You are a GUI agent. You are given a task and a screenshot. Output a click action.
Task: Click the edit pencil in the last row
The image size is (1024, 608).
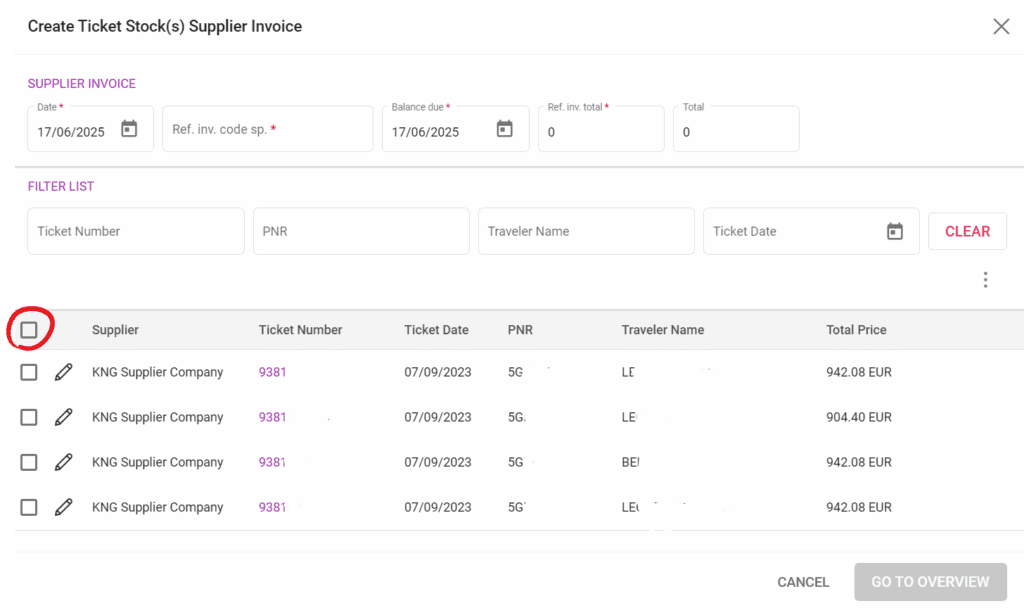[64, 507]
